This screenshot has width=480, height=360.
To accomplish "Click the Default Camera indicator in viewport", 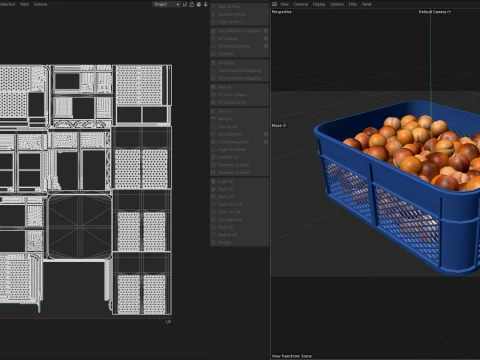I will click(435, 12).
